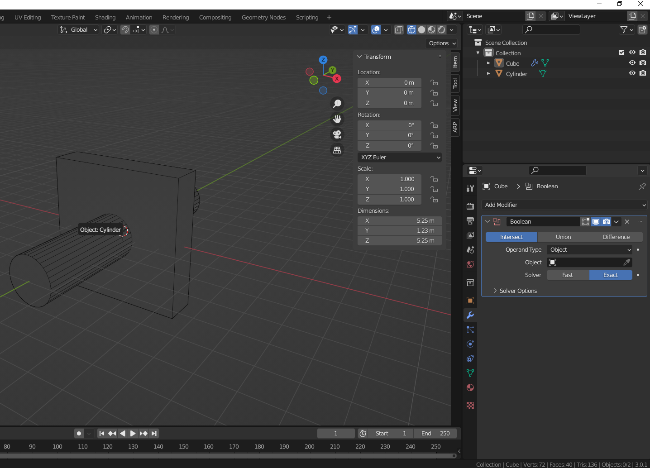This screenshot has height=468, width=650.
Task: Switch to the Texture Paint workspace tab
Action: point(68,17)
